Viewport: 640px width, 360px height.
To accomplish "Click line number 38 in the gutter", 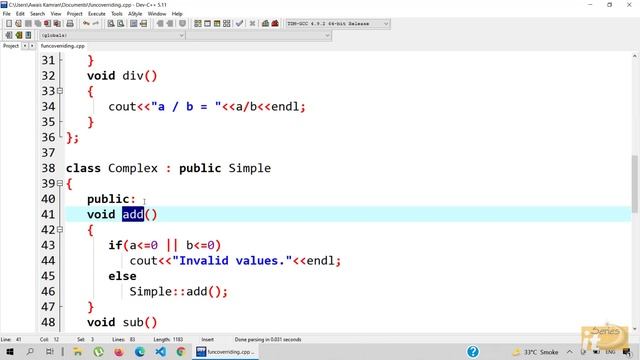I will (x=48, y=168).
